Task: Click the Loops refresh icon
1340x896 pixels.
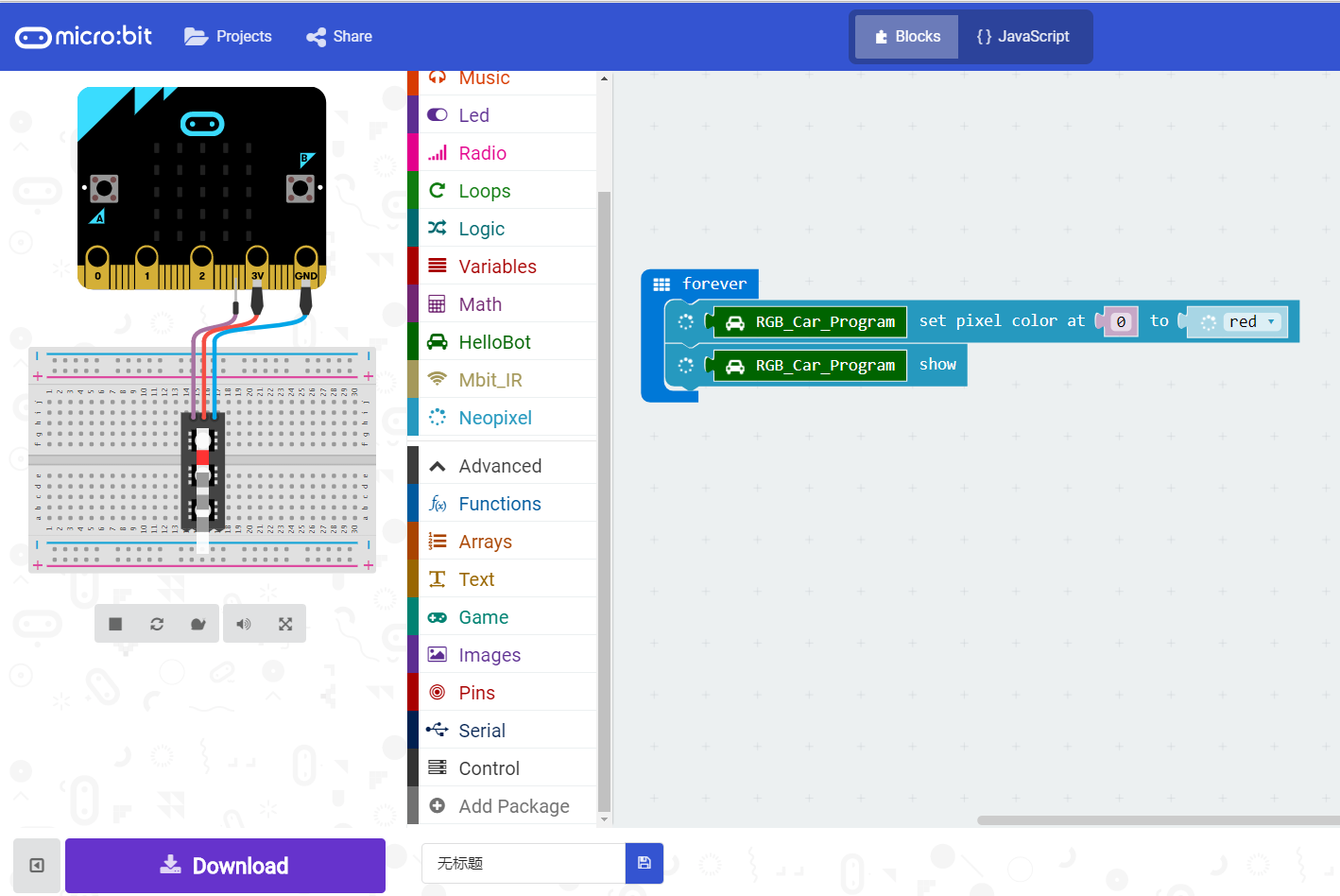Action: (437, 190)
